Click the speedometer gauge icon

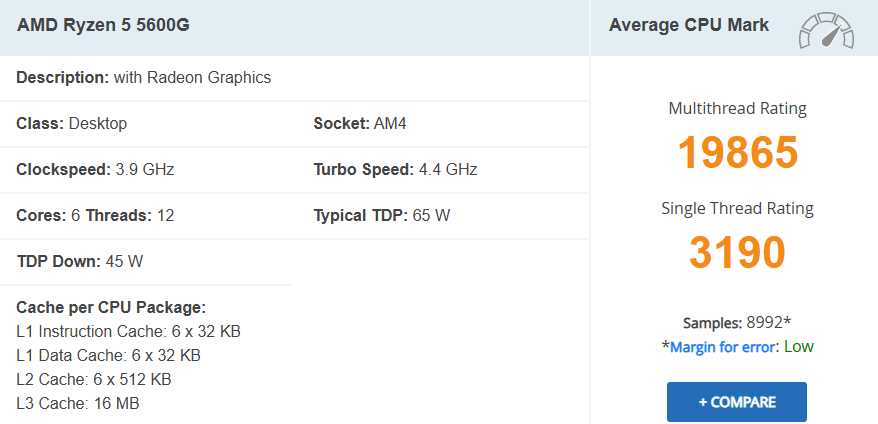pyautogui.click(x=826, y=30)
